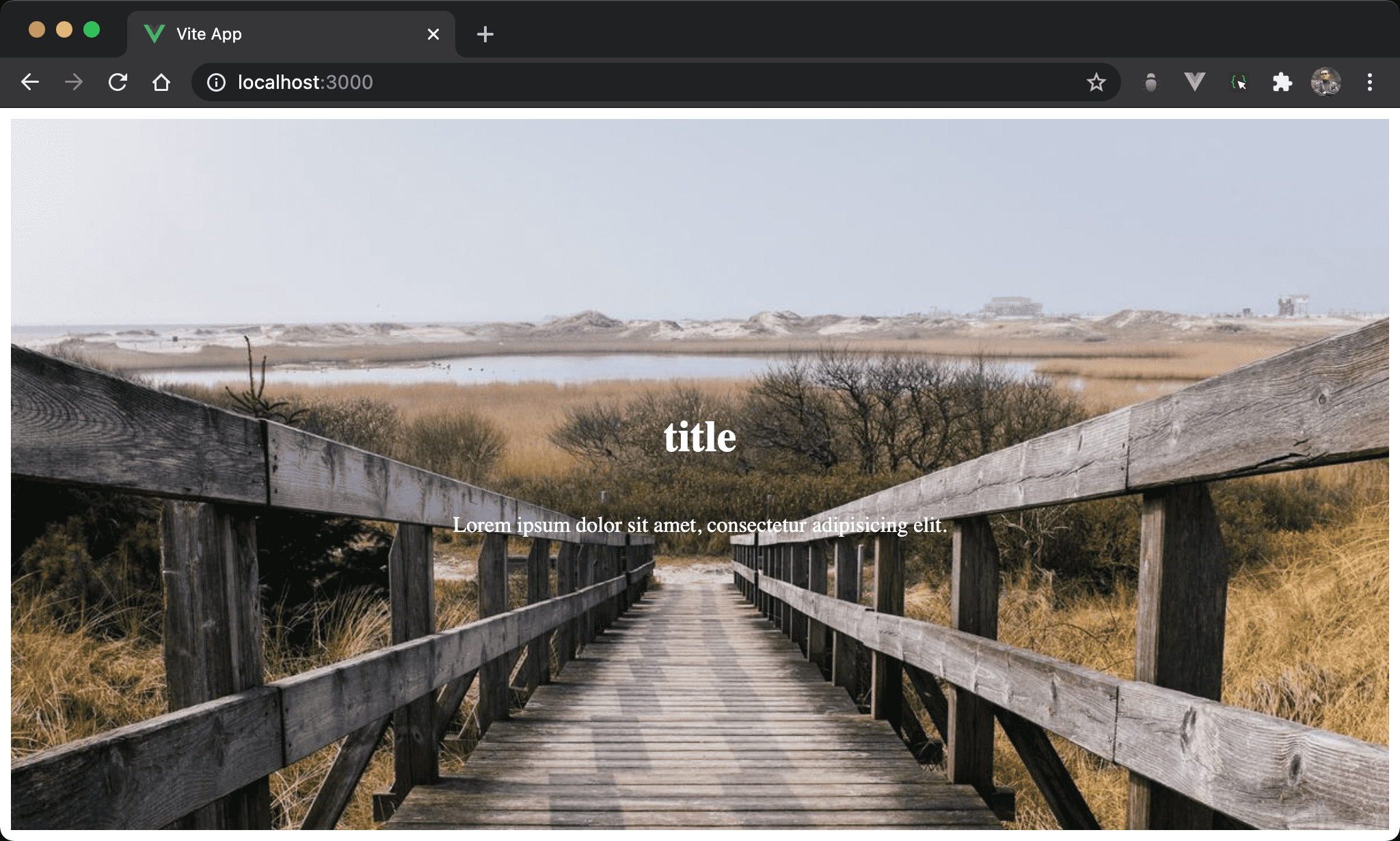The height and width of the screenshot is (841, 1400).
Task: Click the forward navigation arrow
Action: [x=74, y=83]
